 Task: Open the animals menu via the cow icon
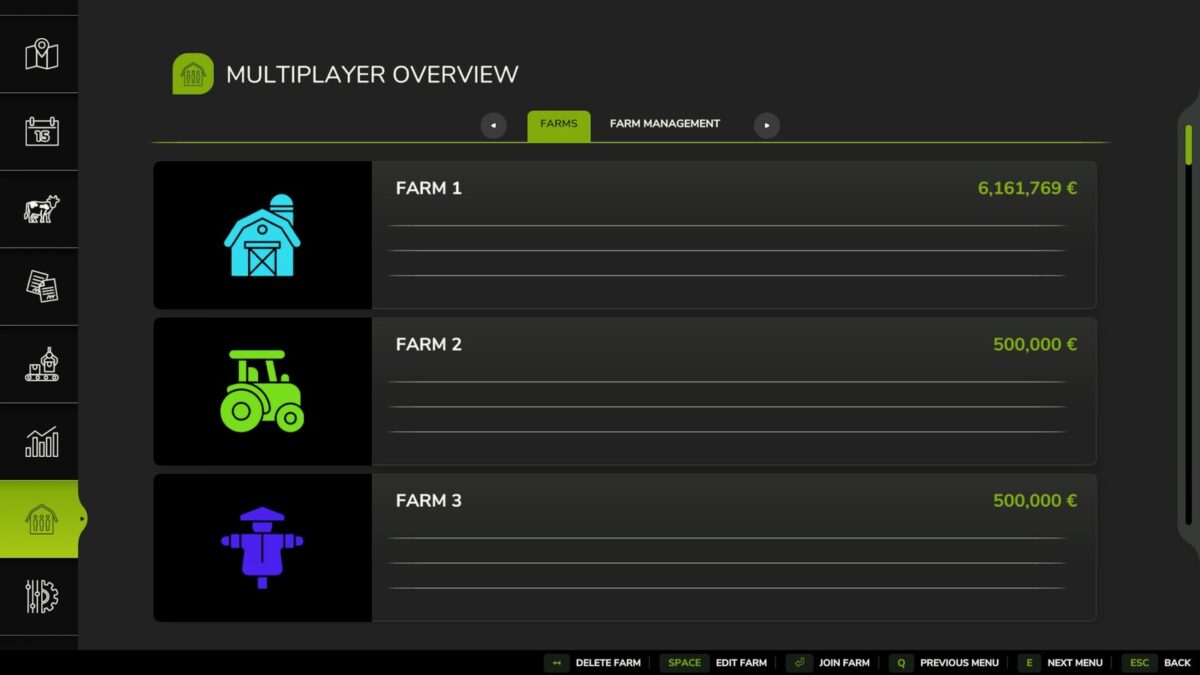coord(40,209)
